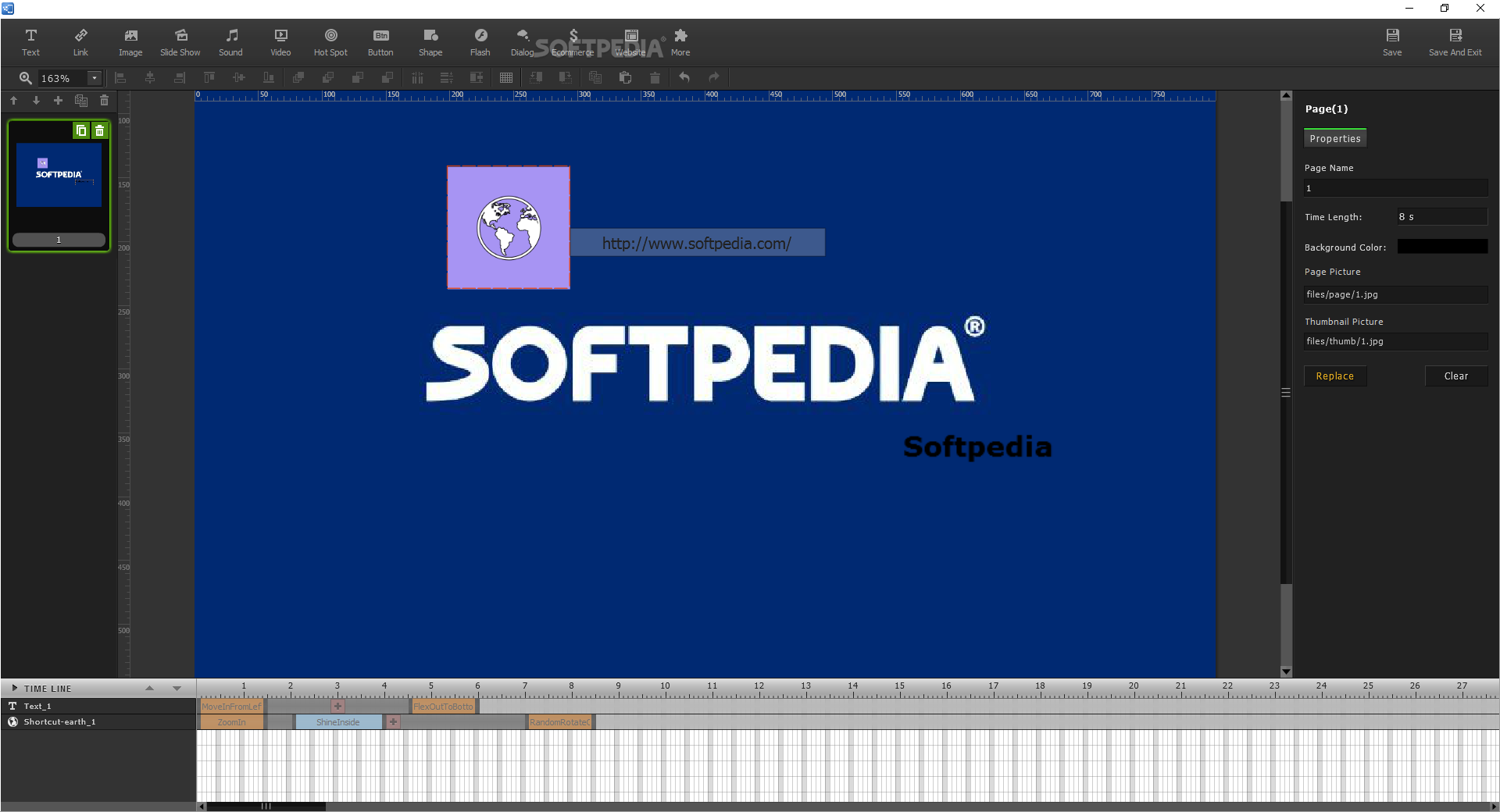Screen dimensions: 1500x812
Task: Click Save And Exit
Action: tap(1455, 42)
